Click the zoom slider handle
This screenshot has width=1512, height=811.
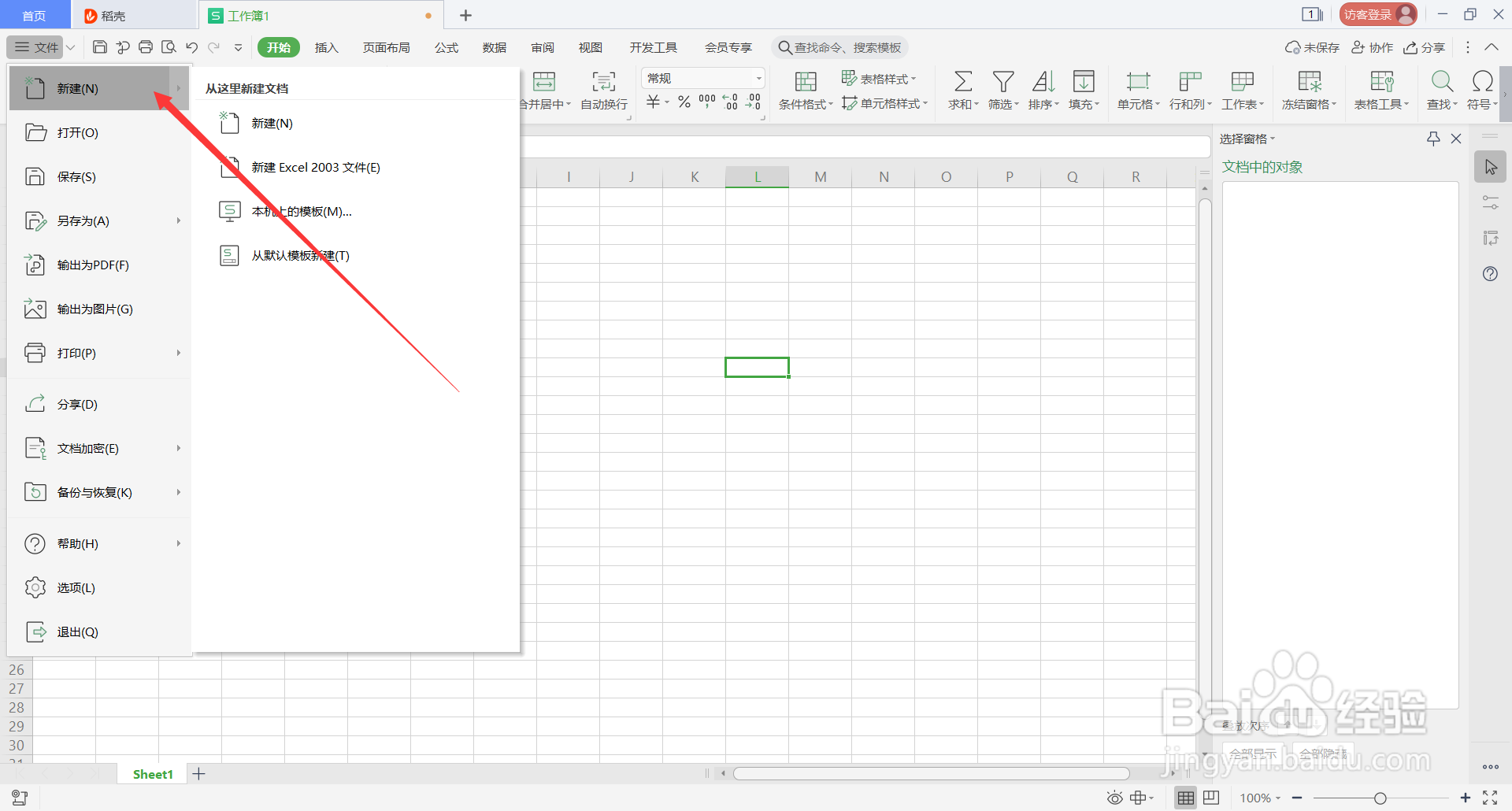tap(1380, 798)
